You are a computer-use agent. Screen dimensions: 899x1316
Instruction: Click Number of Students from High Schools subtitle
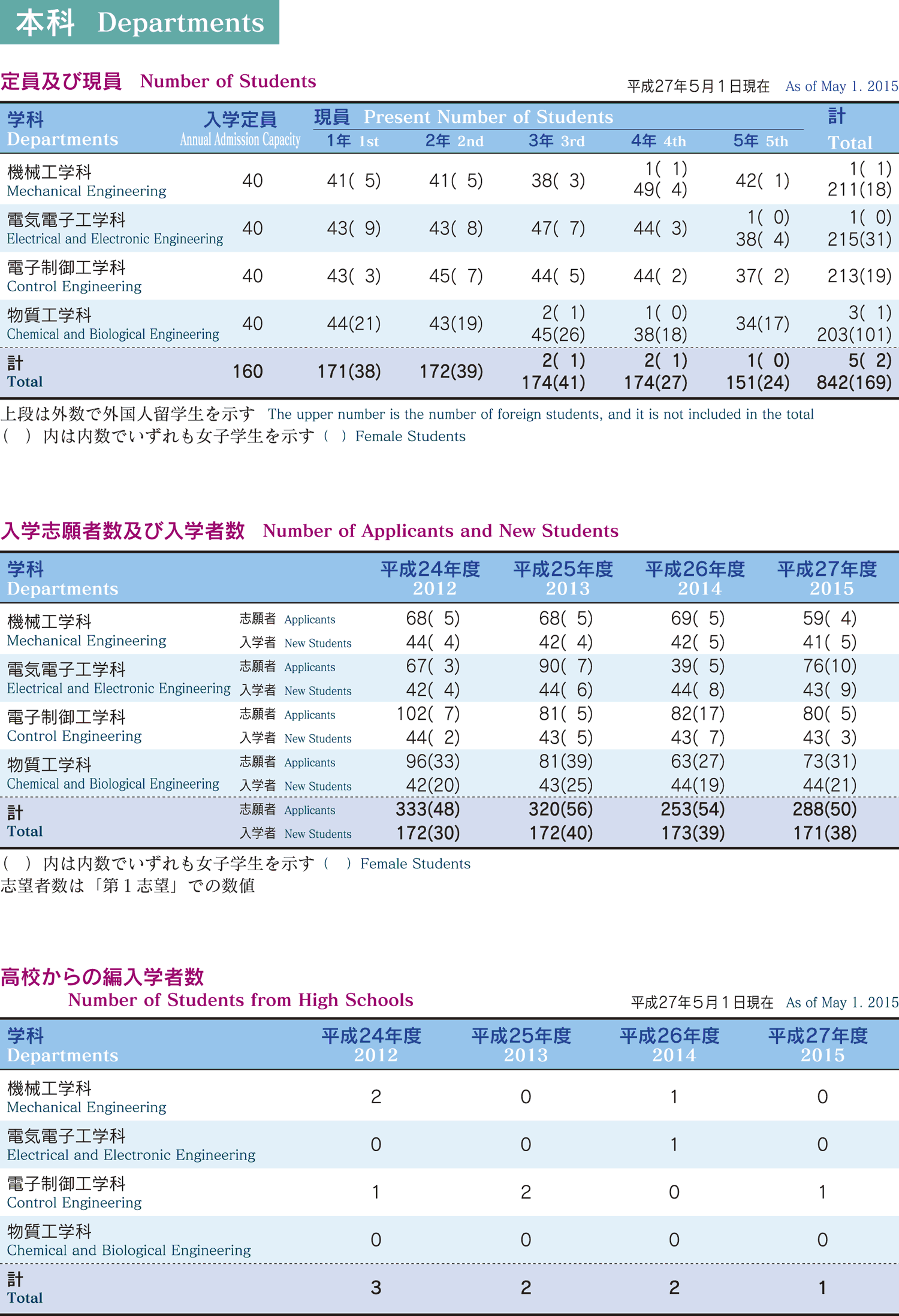click(240, 1000)
